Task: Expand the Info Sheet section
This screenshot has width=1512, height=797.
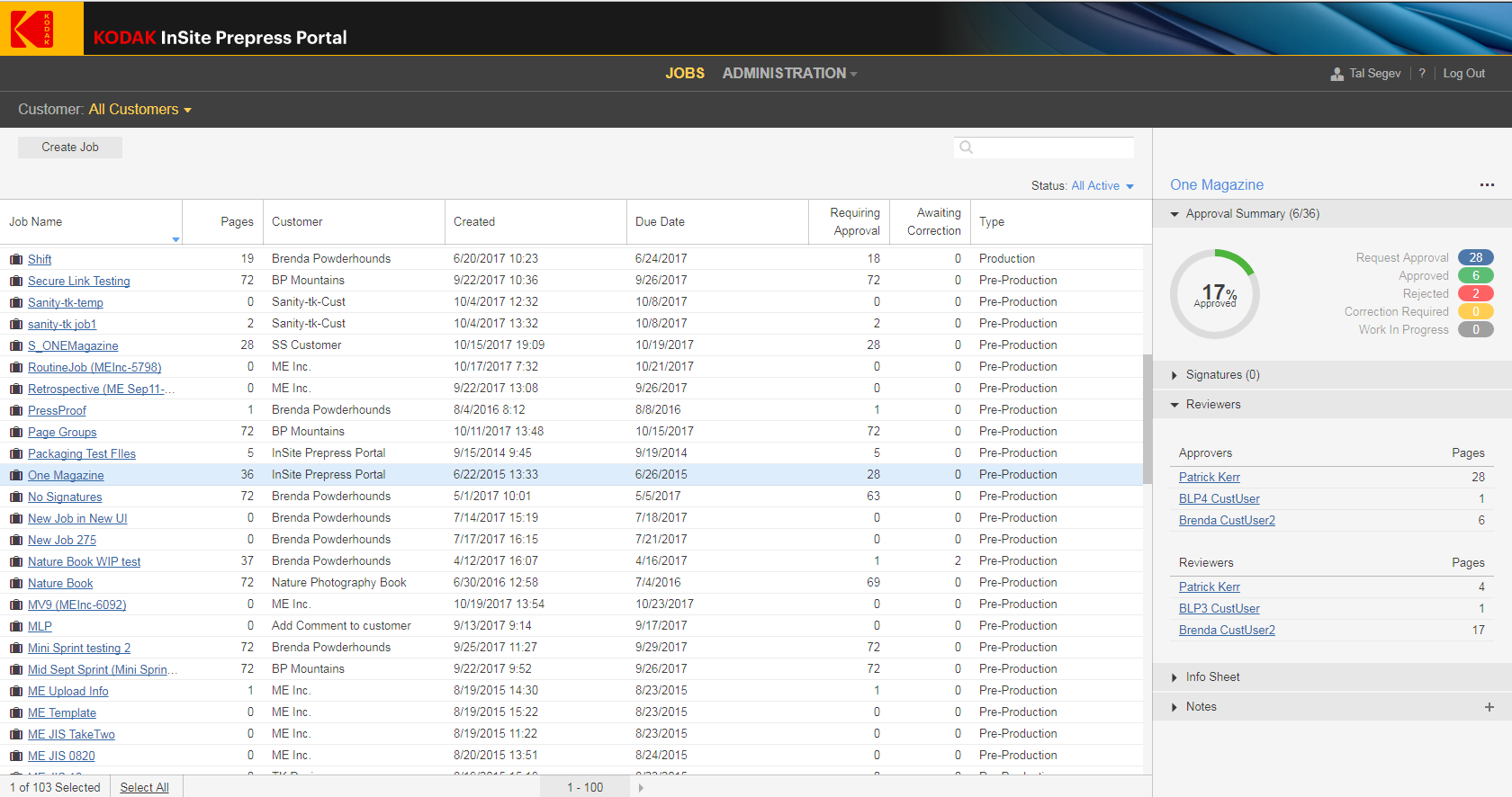Action: [1211, 677]
